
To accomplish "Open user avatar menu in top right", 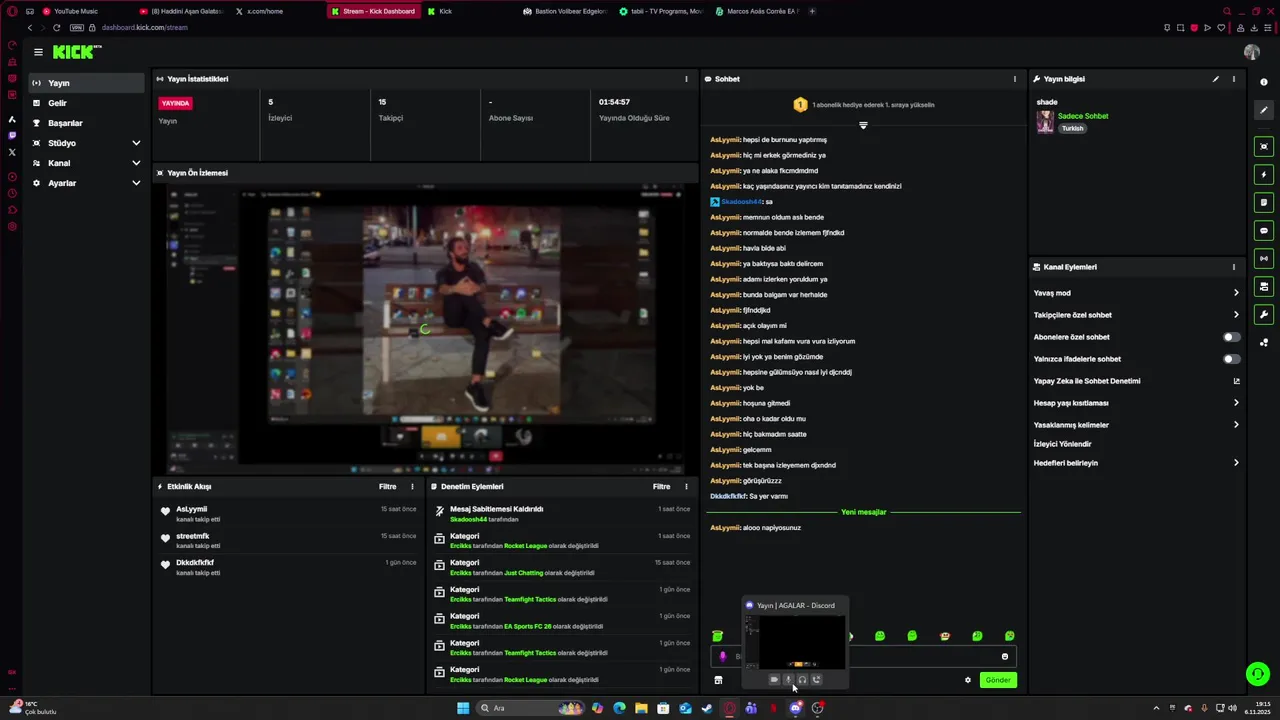I will (1252, 52).
